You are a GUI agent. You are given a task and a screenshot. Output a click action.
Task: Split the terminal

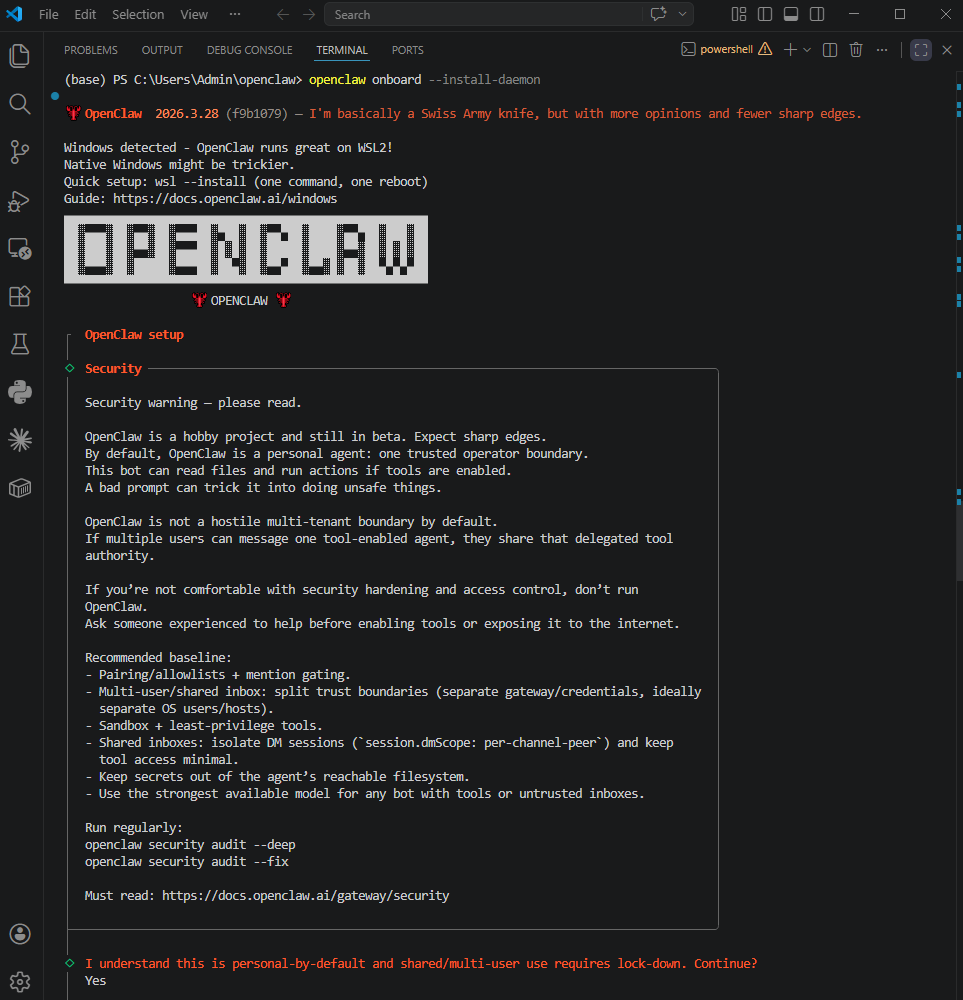[830, 50]
